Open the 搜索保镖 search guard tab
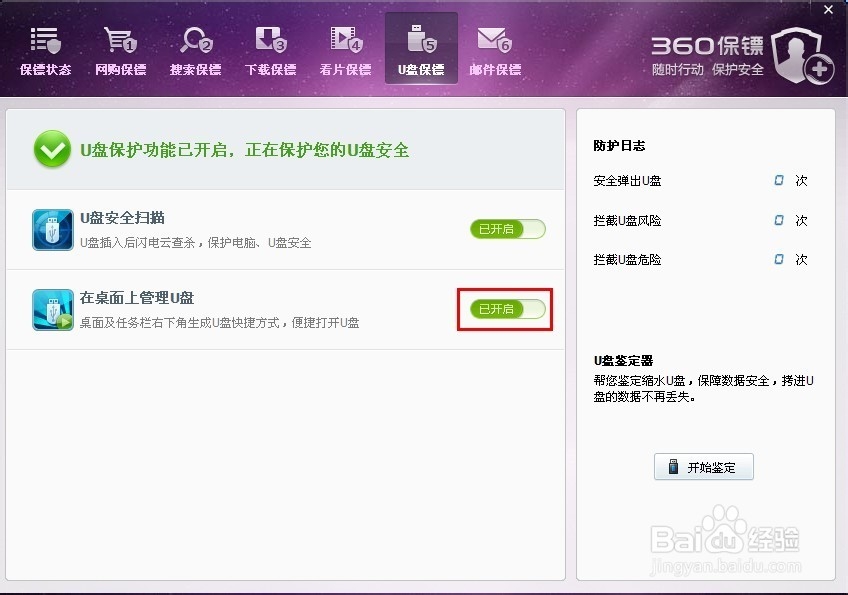Image resolution: width=848 pixels, height=595 pixels. click(x=195, y=51)
